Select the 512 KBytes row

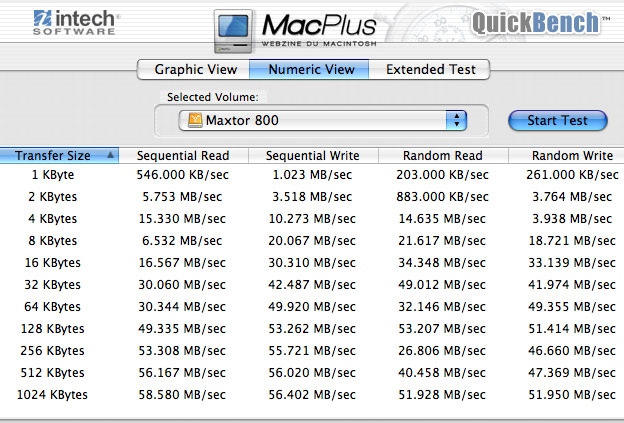(x=312, y=373)
